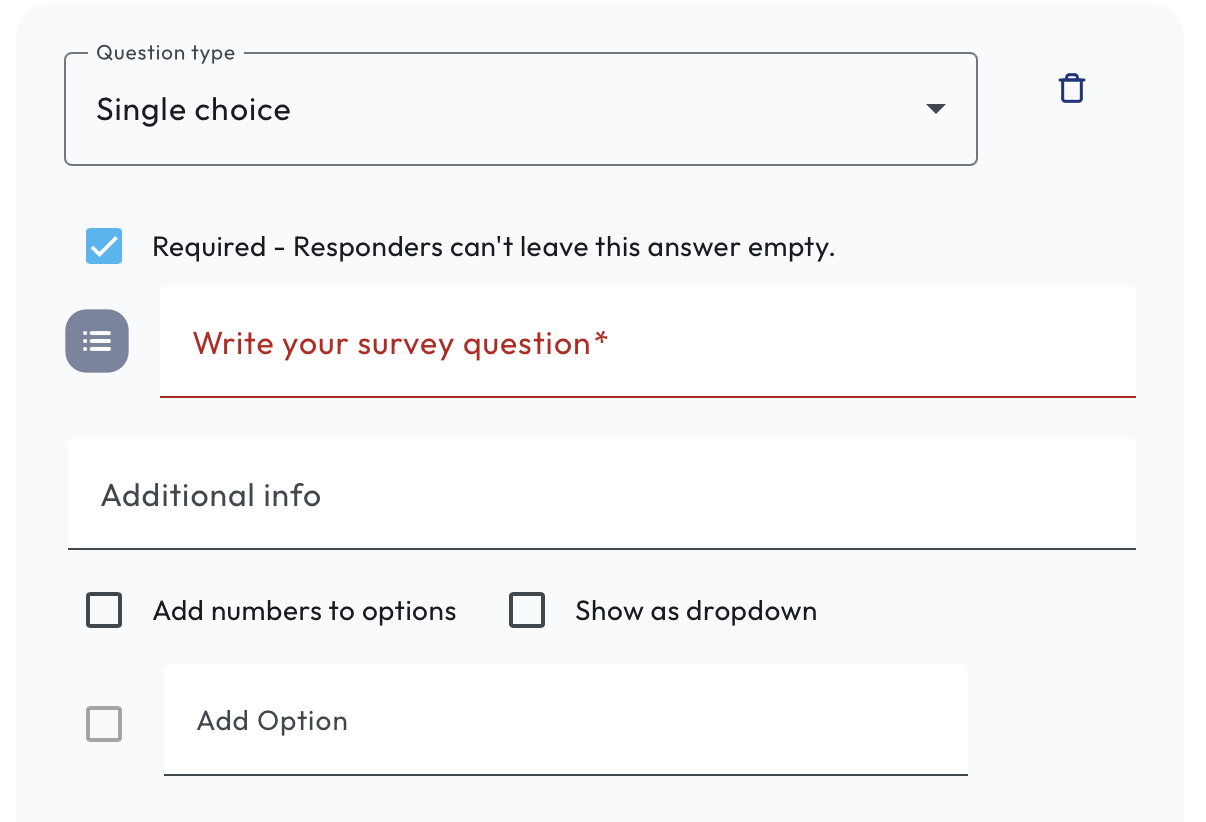Click the Add Option input field
This screenshot has height=822, width=1206.
(565, 721)
